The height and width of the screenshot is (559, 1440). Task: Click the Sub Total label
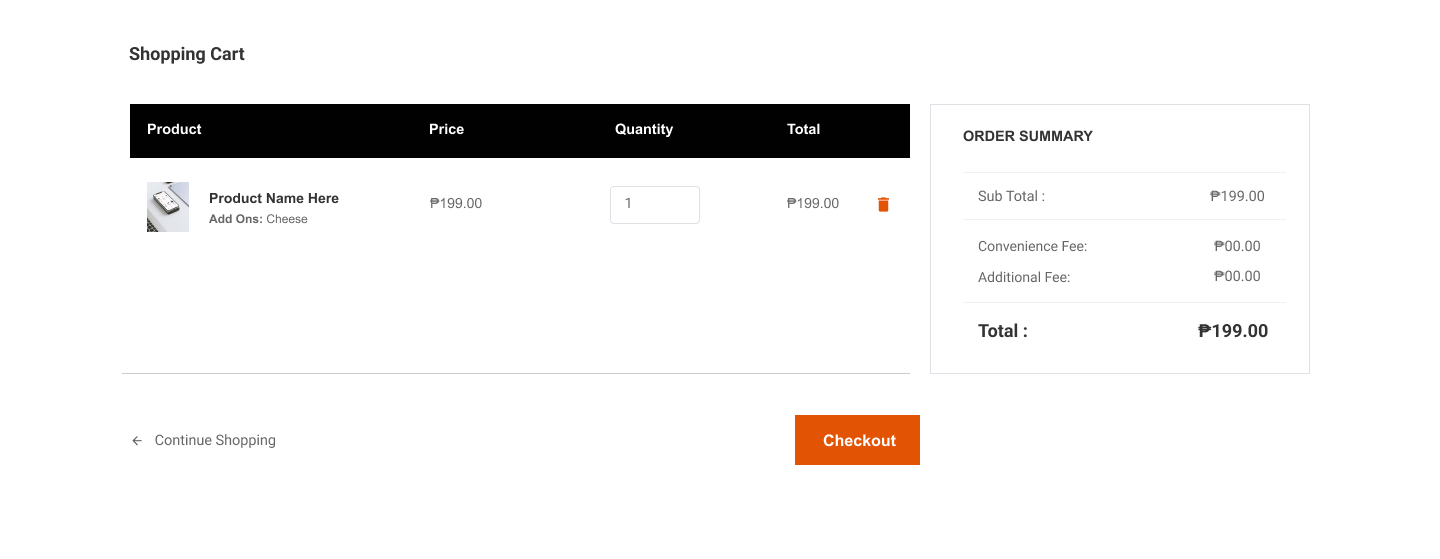coord(1011,196)
